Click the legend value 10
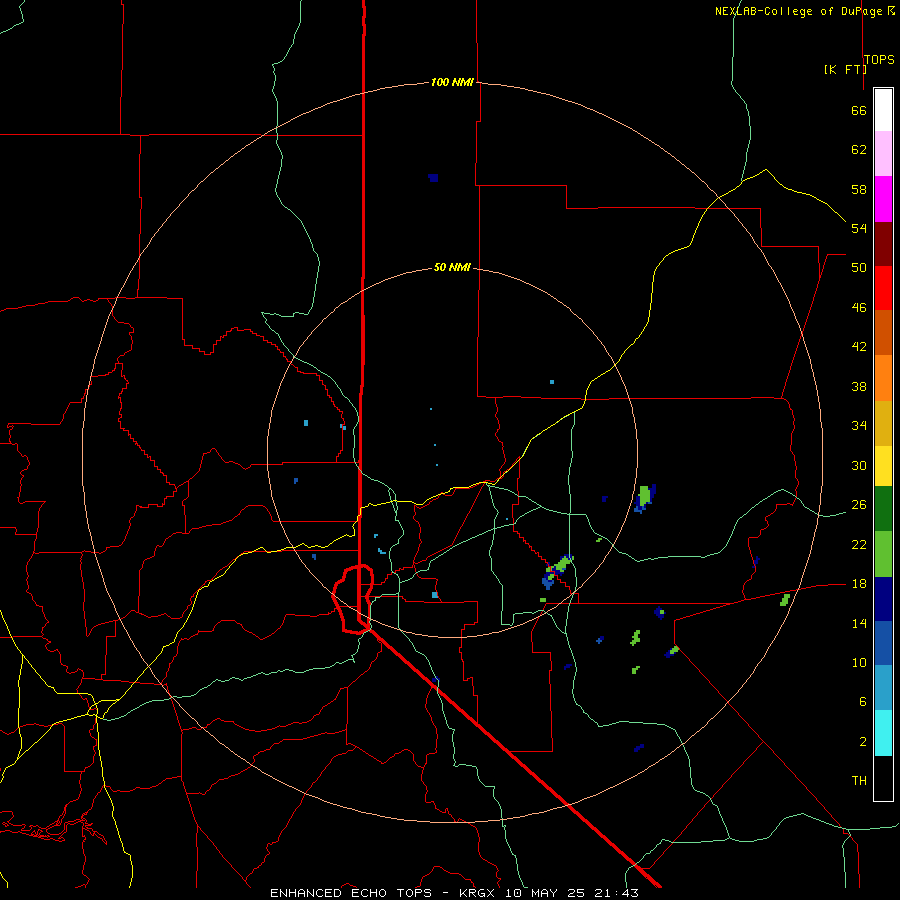The image size is (900, 900). pos(859,662)
